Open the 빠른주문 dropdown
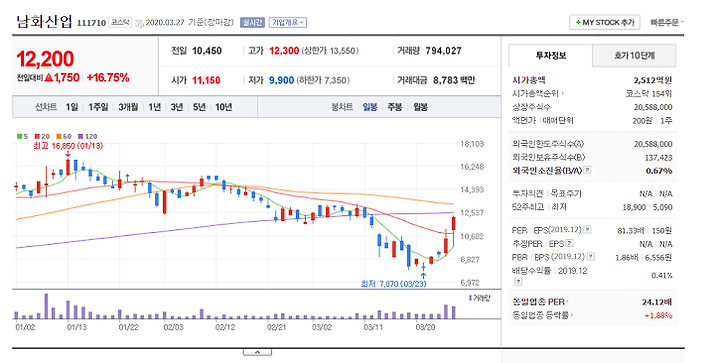The image size is (720, 363). pyautogui.click(x=667, y=22)
